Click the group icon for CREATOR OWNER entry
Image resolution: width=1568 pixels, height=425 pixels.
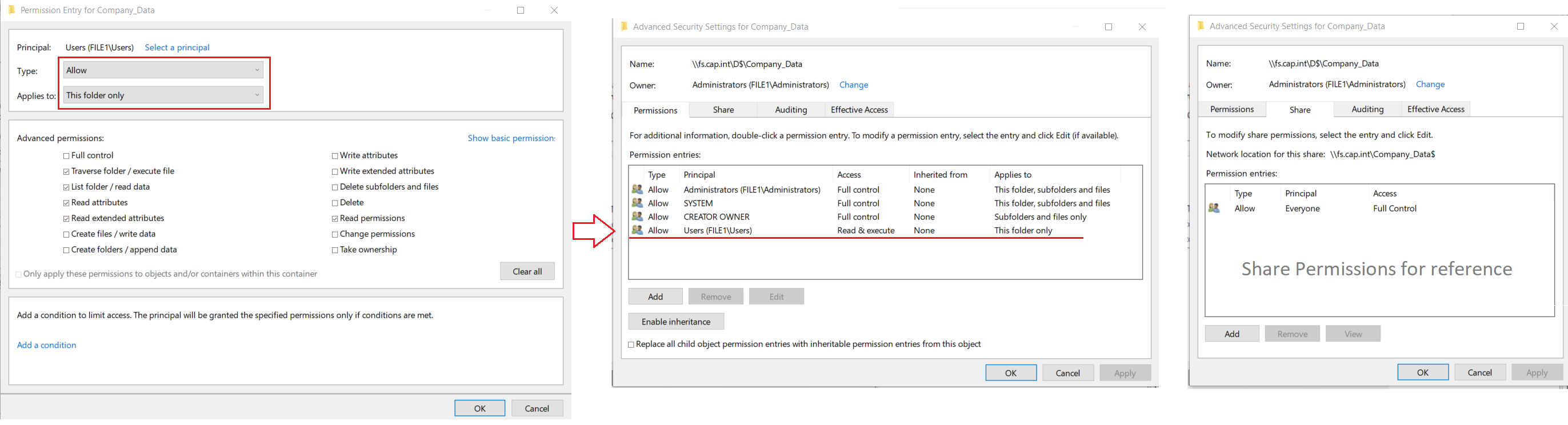tap(637, 216)
